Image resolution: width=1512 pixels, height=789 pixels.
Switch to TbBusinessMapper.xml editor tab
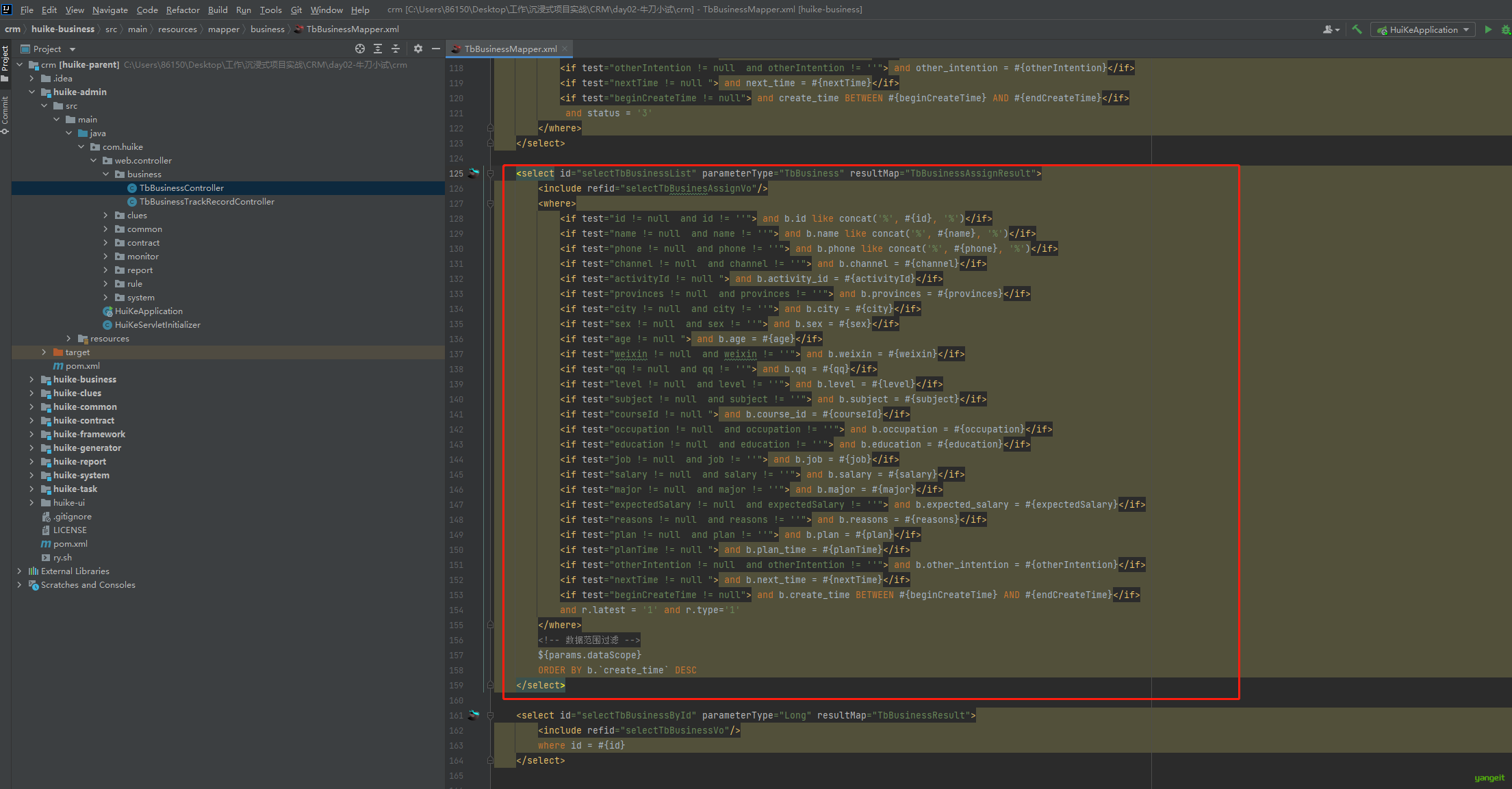[510, 49]
